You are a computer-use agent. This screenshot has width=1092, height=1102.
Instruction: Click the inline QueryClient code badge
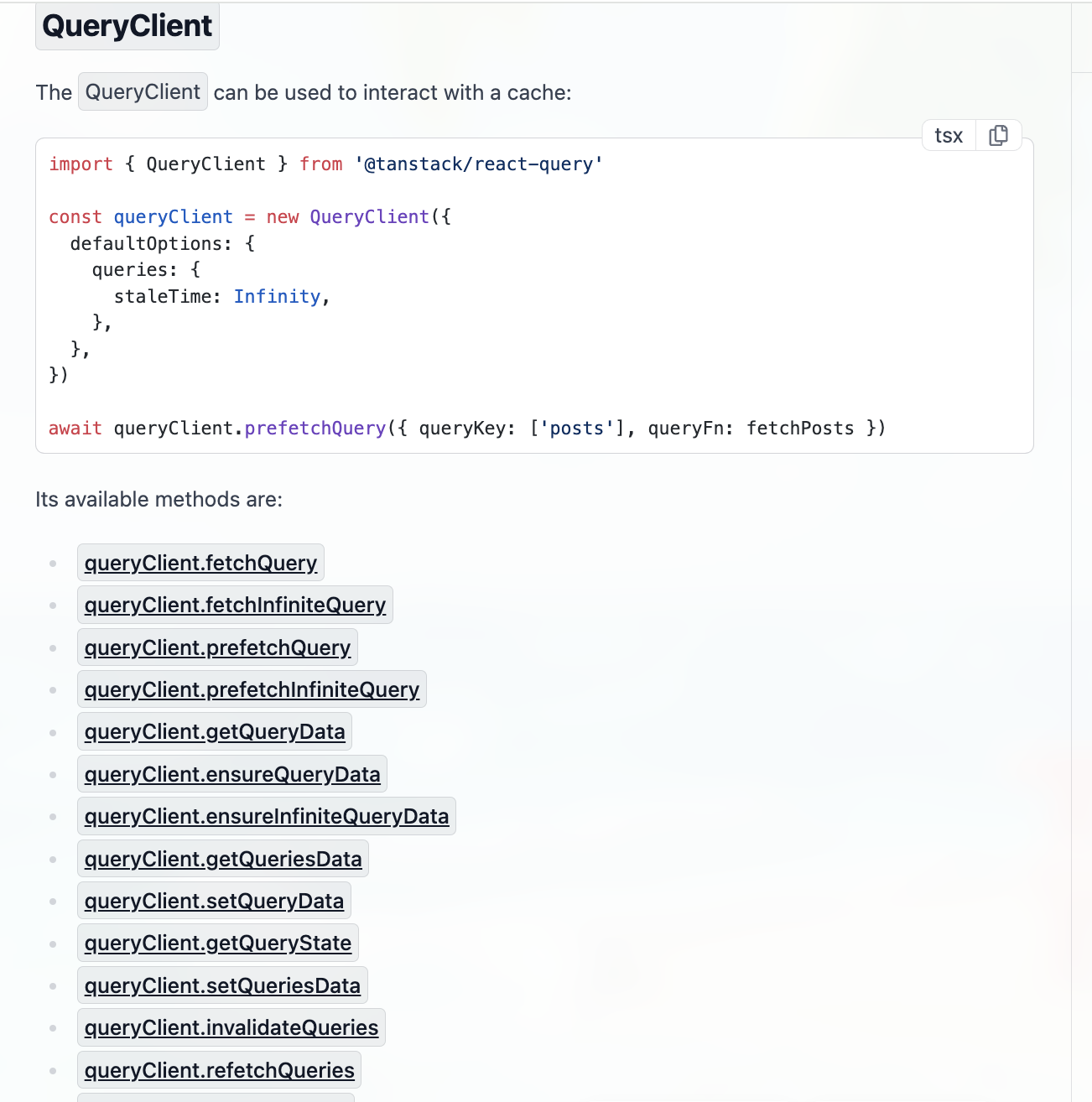pyautogui.click(x=142, y=91)
